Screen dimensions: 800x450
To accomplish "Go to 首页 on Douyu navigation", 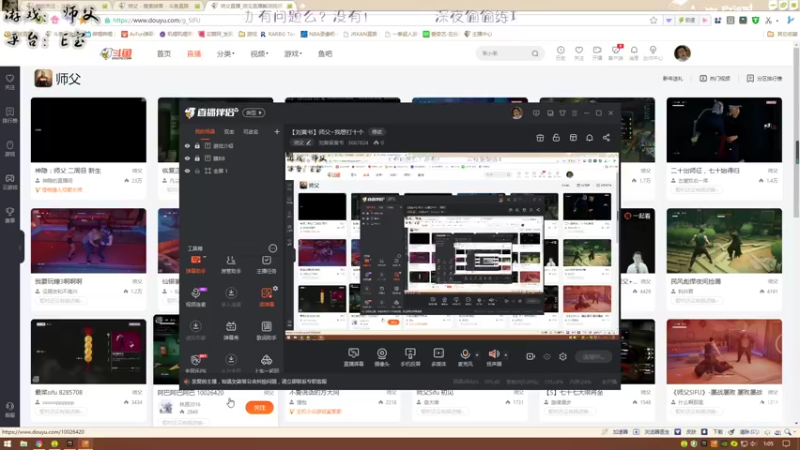I will pyautogui.click(x=164, y=54).
